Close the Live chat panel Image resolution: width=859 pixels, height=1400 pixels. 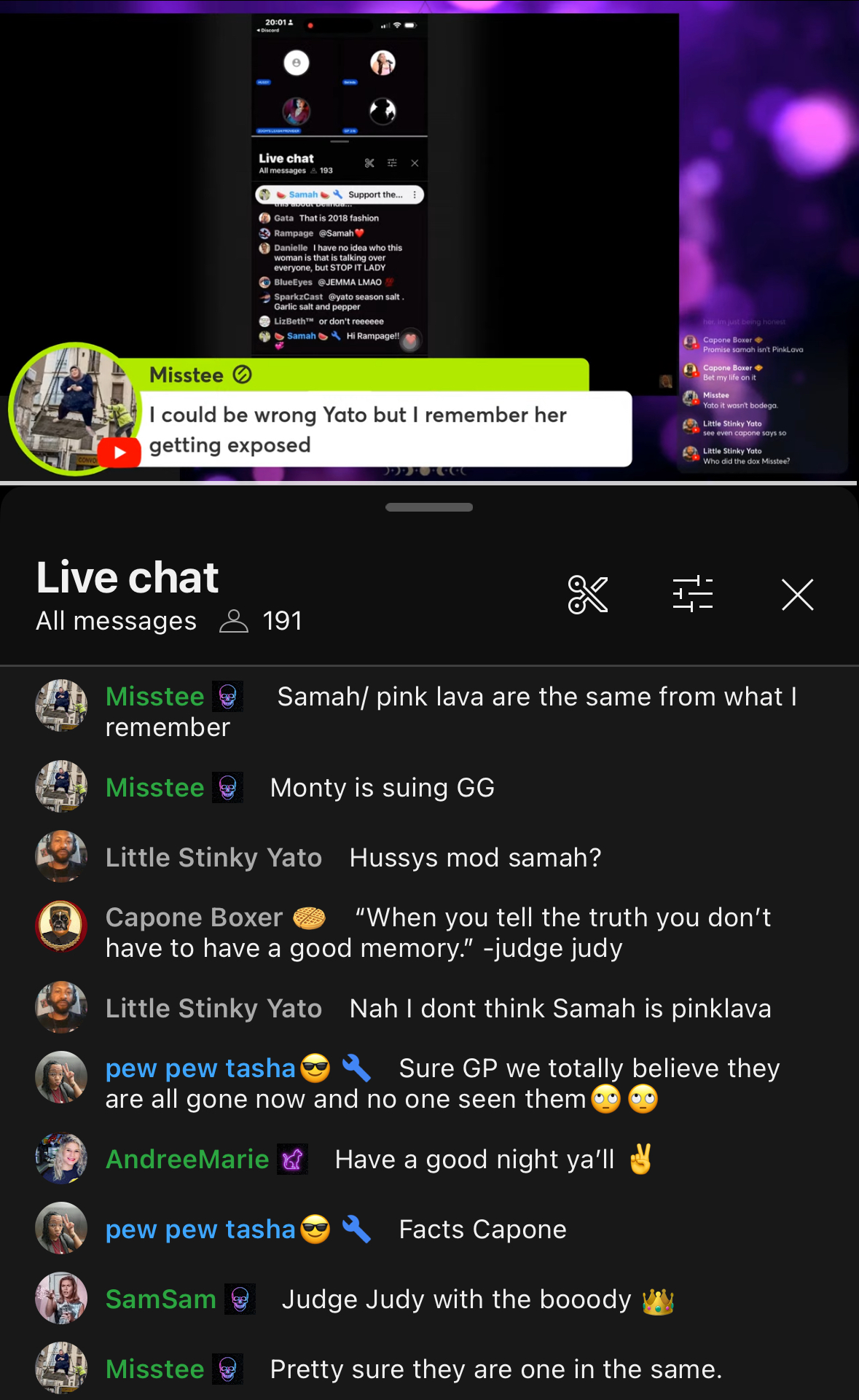pos(797,595)
